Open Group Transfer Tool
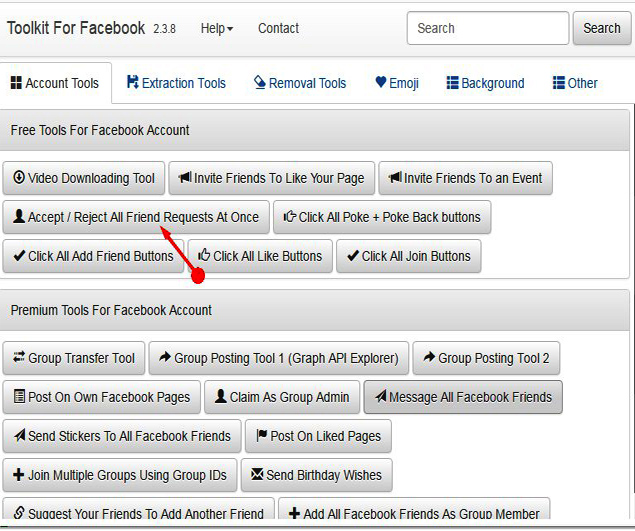The width and height of the screenshot is (635, 531). [x=74, y=358]
